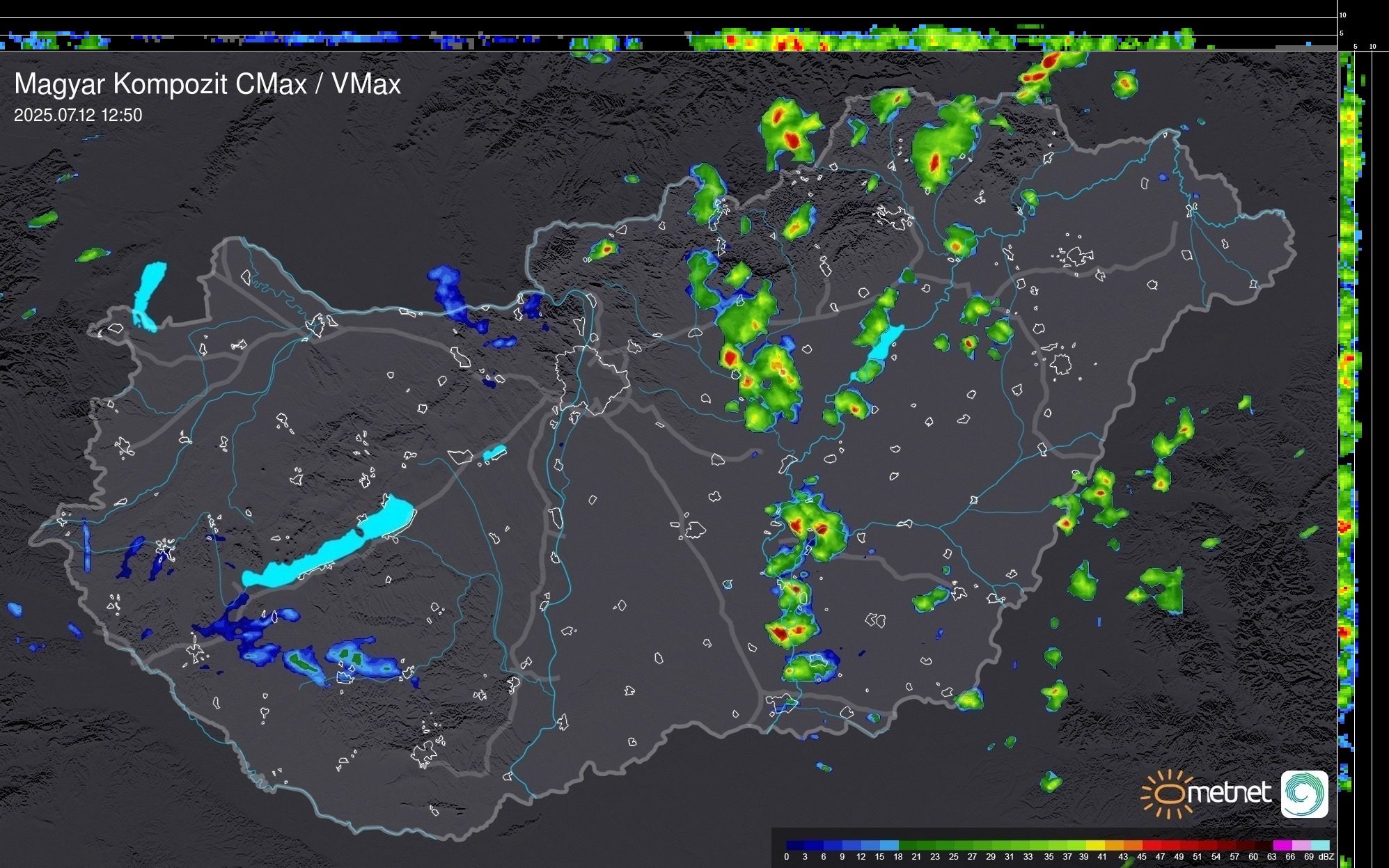The height and width of the screenshot is (868, 1389).
Task: Click the teal swirl logo icon
Action: tap(1304, 794)
